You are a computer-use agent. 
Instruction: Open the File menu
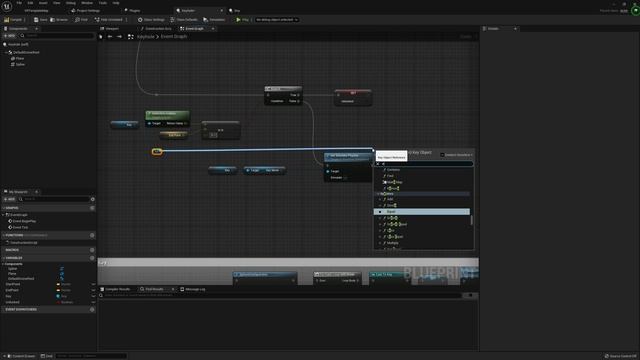point(19,3)
